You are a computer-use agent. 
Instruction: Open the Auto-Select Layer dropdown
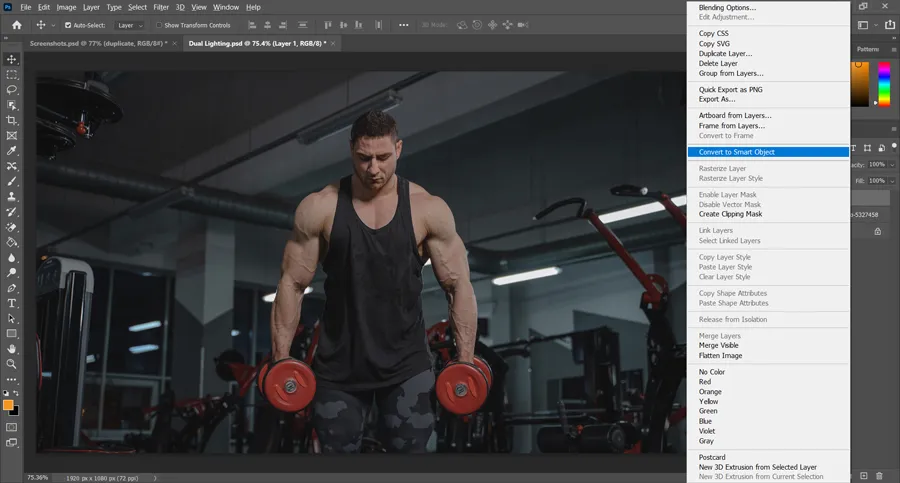point(130,25)
